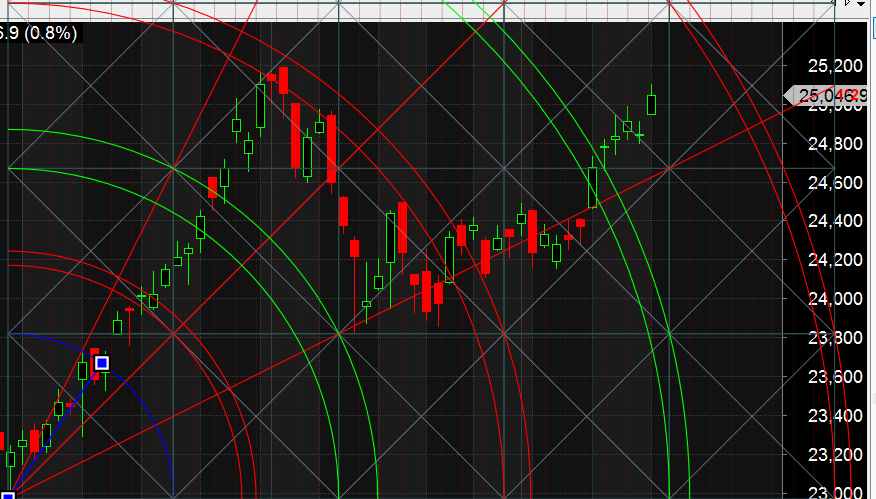Click the 23,400 price axis label

(834, 416)
